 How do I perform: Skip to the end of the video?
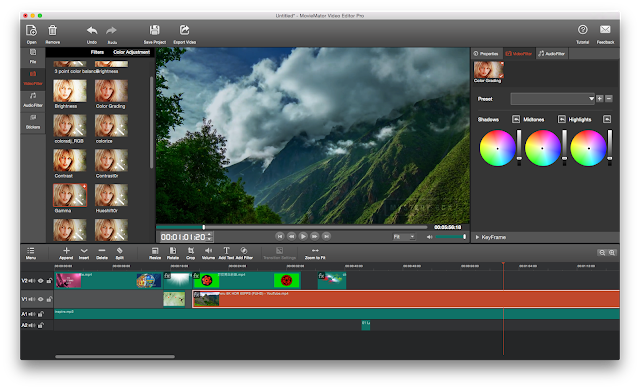point(326,236)
